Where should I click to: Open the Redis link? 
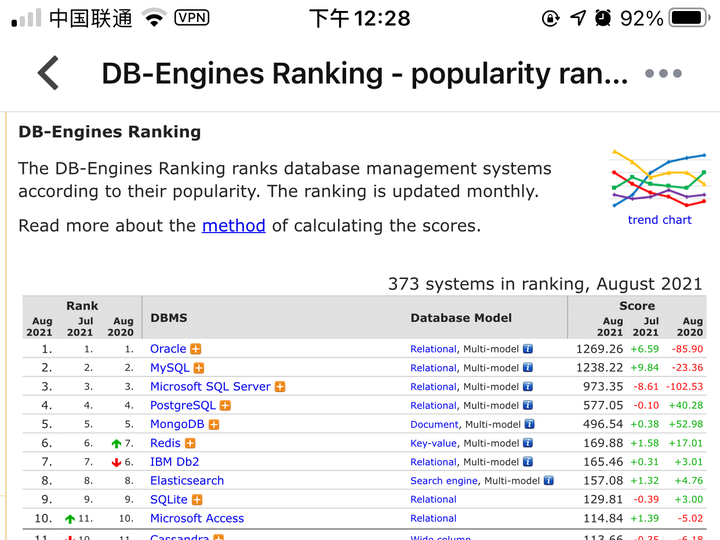pyautogui.click(x=165, y=443)
